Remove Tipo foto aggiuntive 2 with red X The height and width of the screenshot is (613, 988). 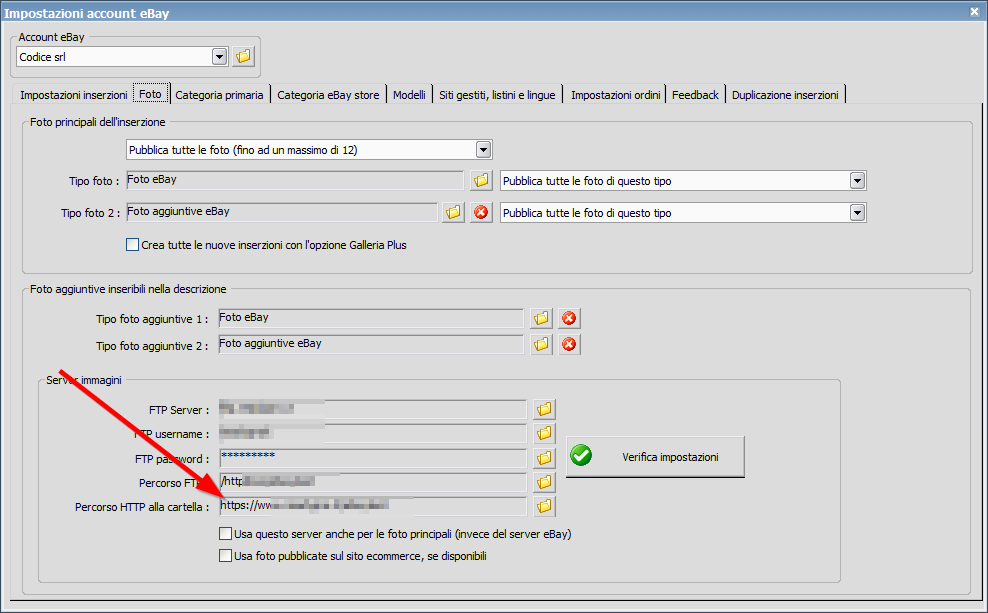[x=569, y=344]
